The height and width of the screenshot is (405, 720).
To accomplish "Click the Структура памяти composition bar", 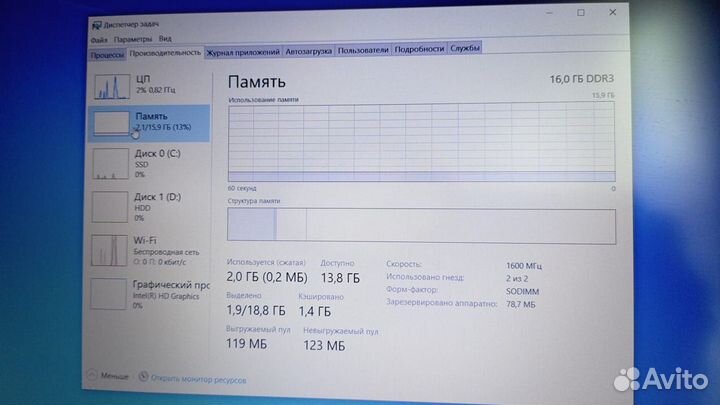I will (x=422, y=225).
